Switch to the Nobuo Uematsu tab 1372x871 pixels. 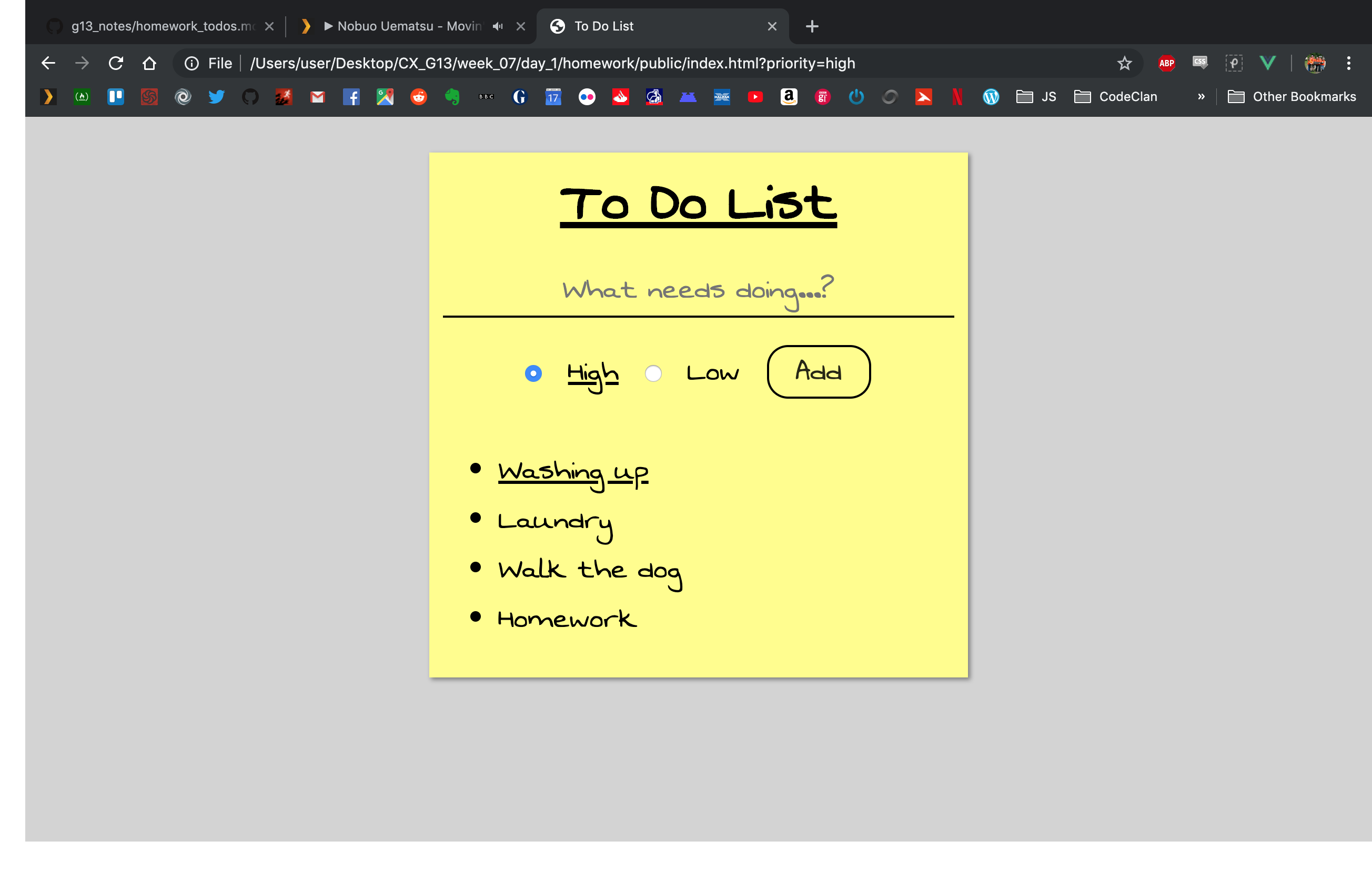(x=402, y=26)
